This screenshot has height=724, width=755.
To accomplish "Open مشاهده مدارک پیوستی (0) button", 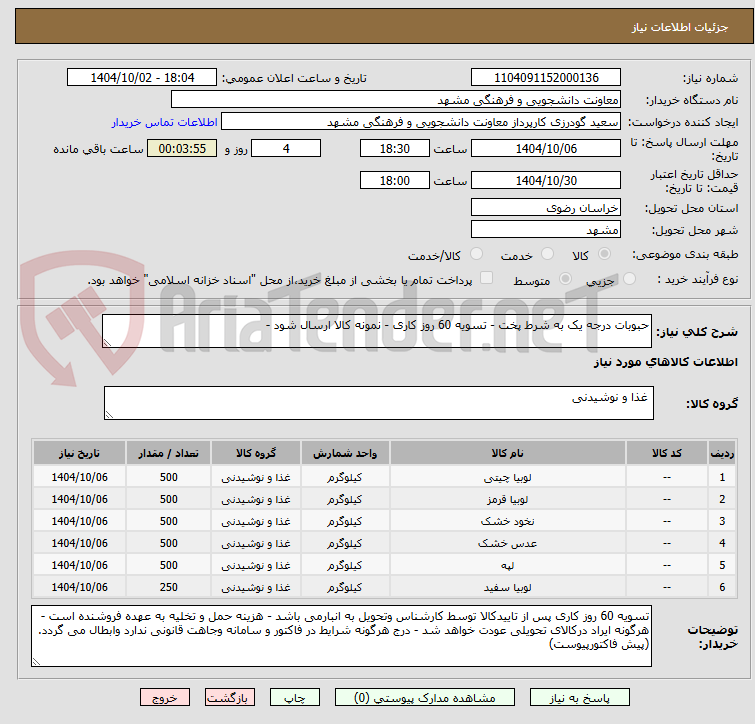I will click(x=425, y=698).
